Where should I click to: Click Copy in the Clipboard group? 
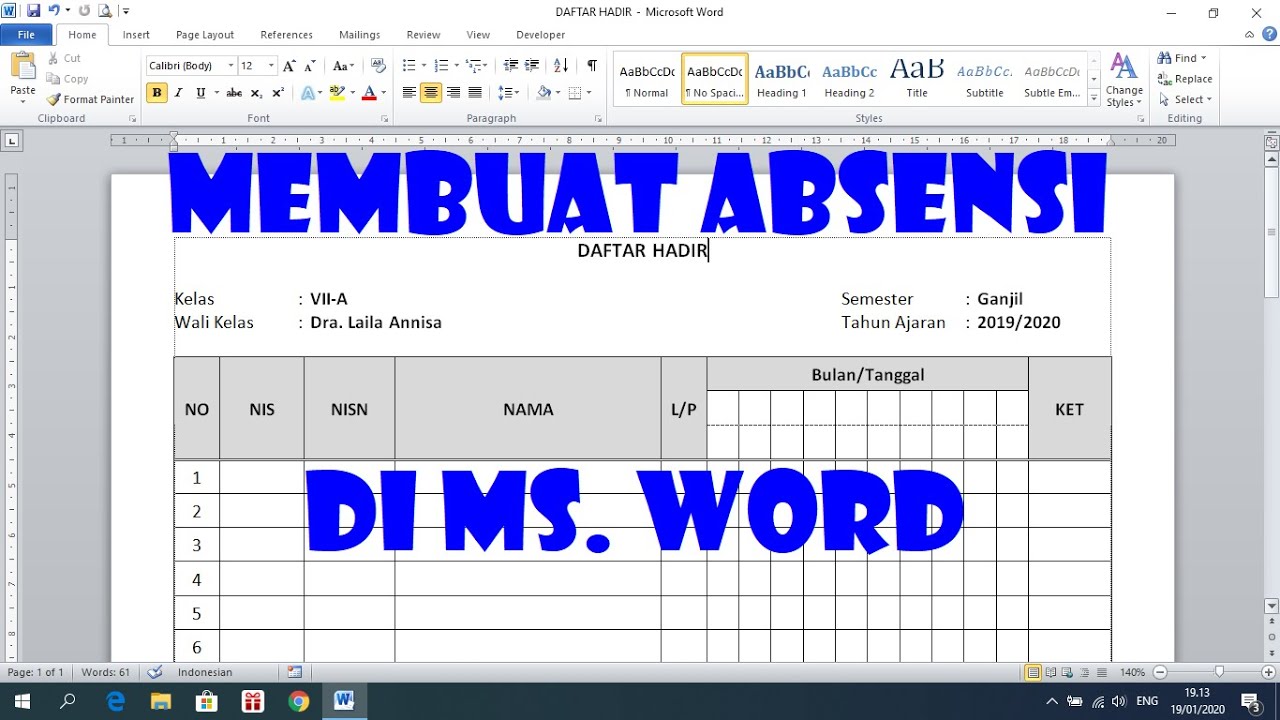click(x=68, y=79)
